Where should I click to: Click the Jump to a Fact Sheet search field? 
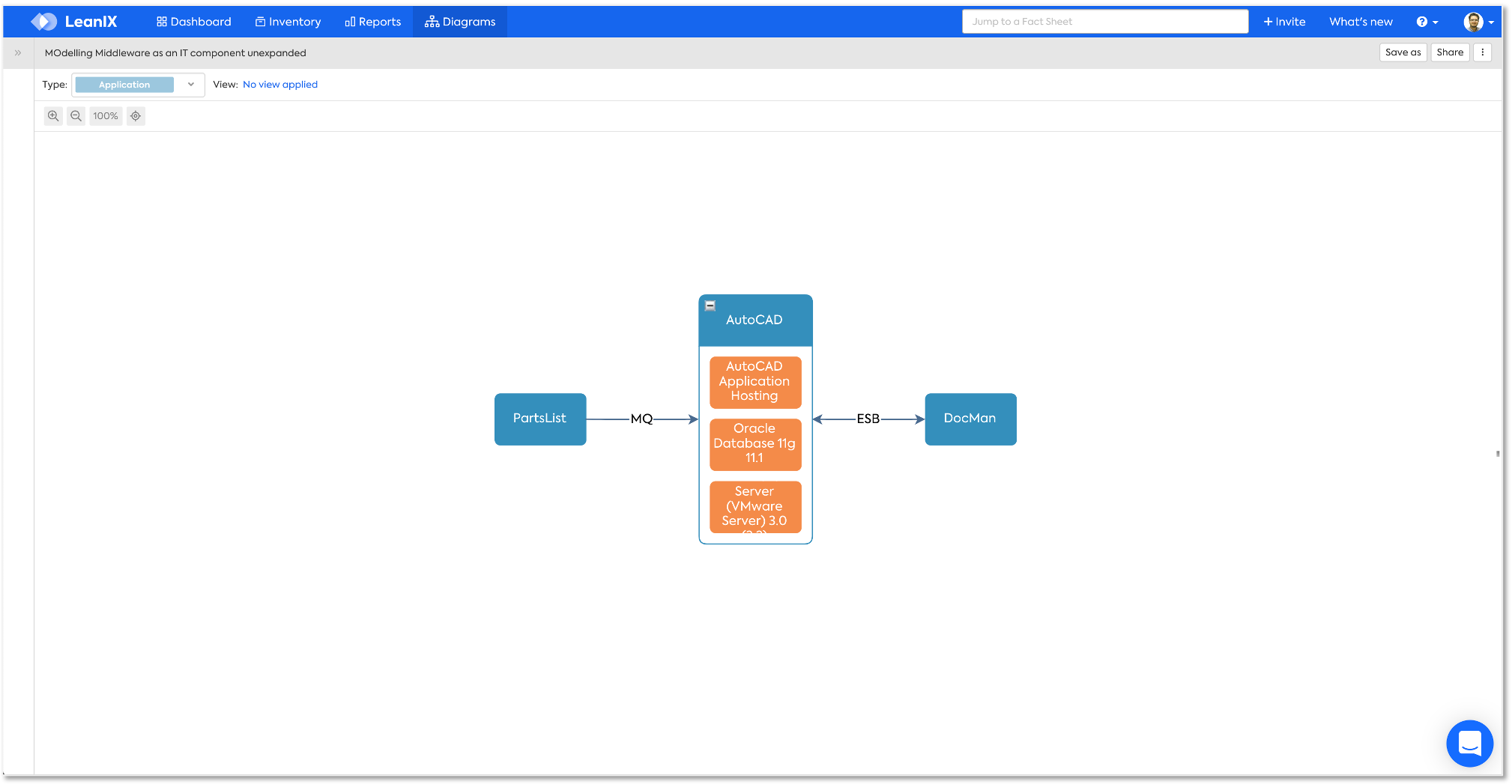(x=1105, y=22)
